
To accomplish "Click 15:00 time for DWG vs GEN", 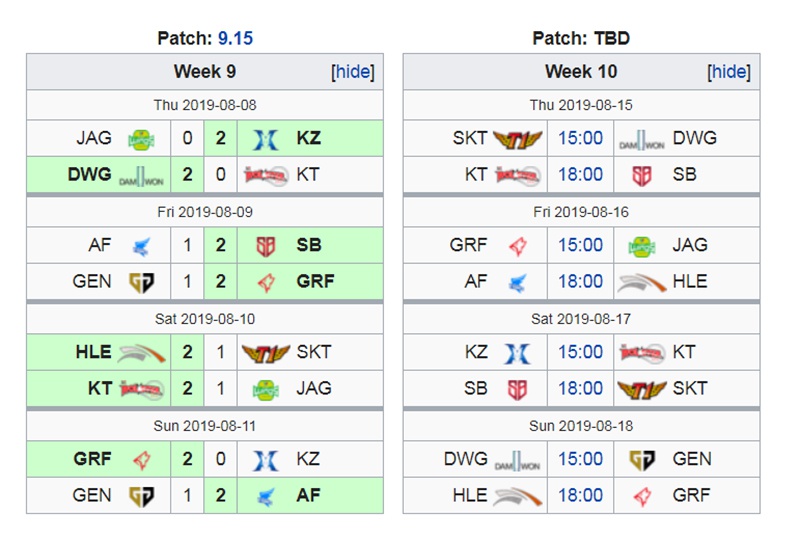I will [580, 459].
